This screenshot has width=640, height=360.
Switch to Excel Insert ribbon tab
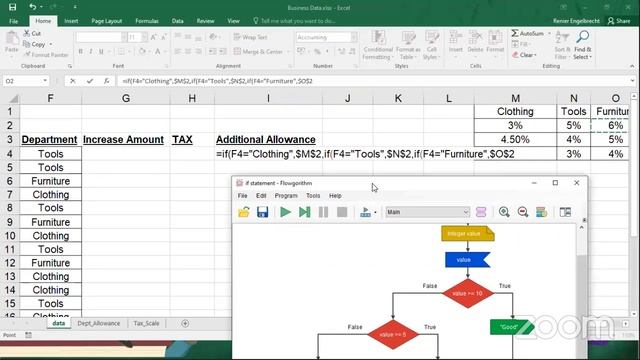tap(71, 21)
